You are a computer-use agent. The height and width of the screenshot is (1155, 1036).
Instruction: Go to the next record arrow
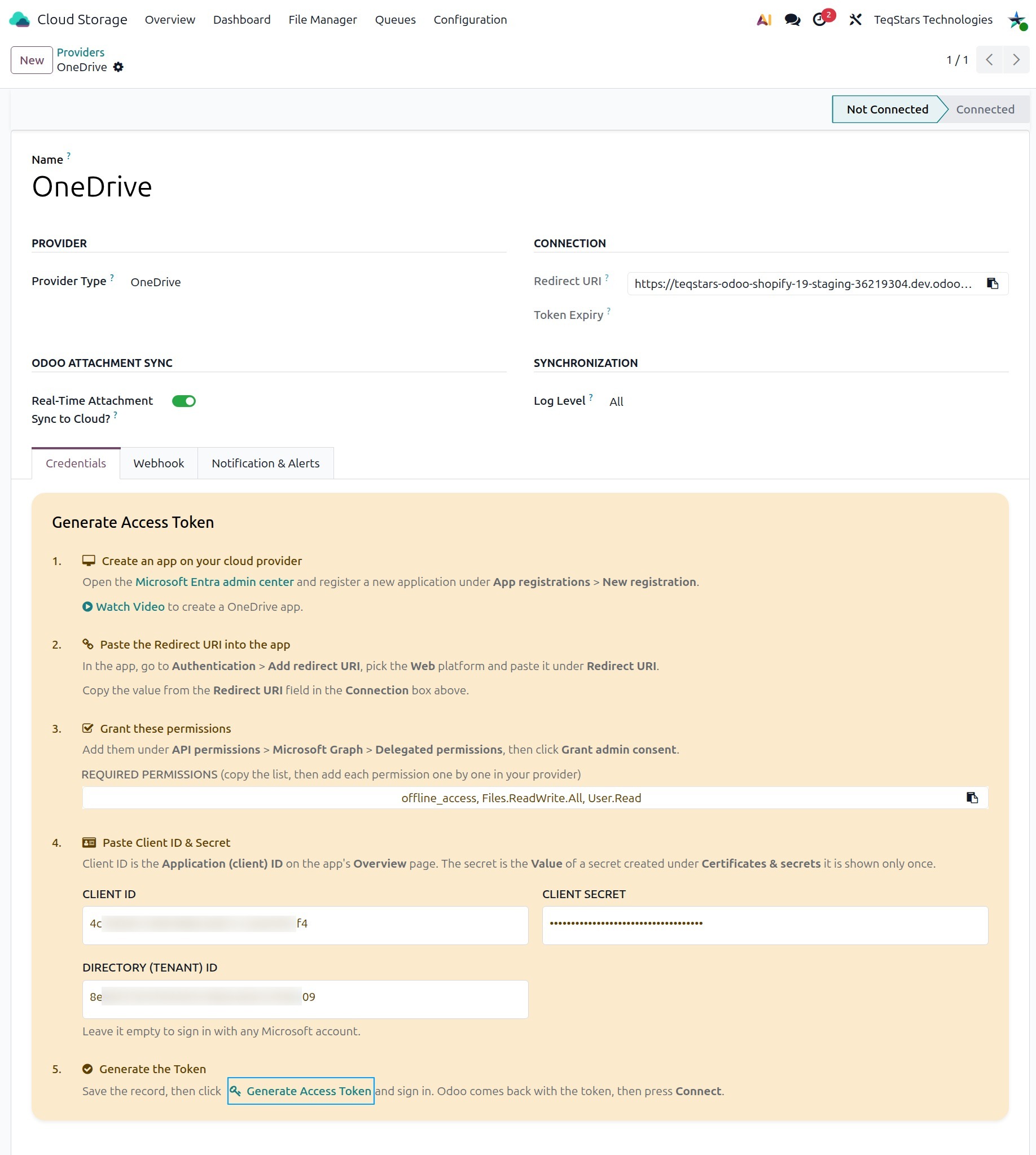tap(1016, 60)
